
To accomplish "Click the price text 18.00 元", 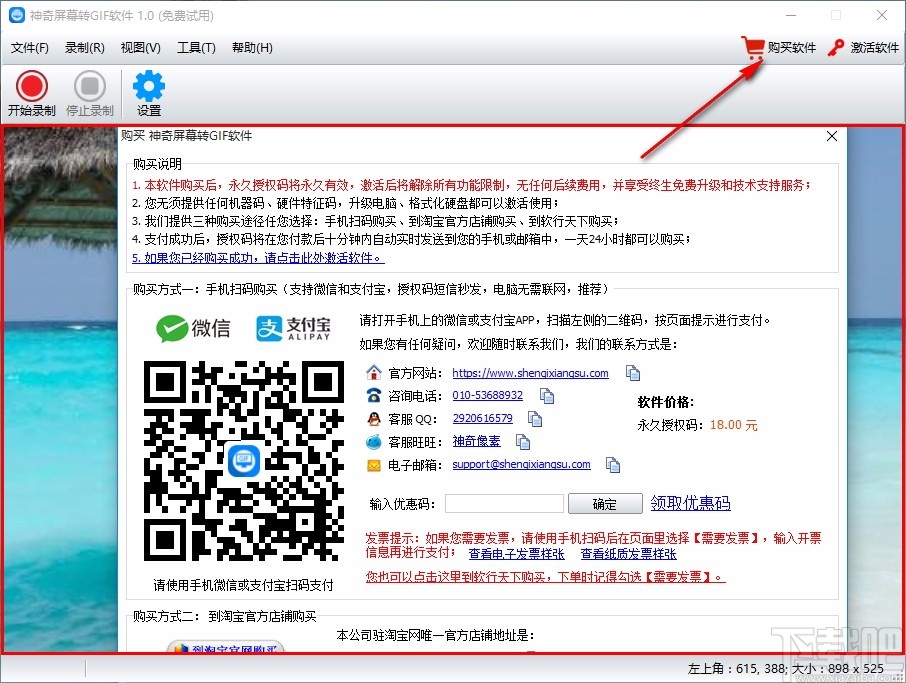I will tap(733, 425).
